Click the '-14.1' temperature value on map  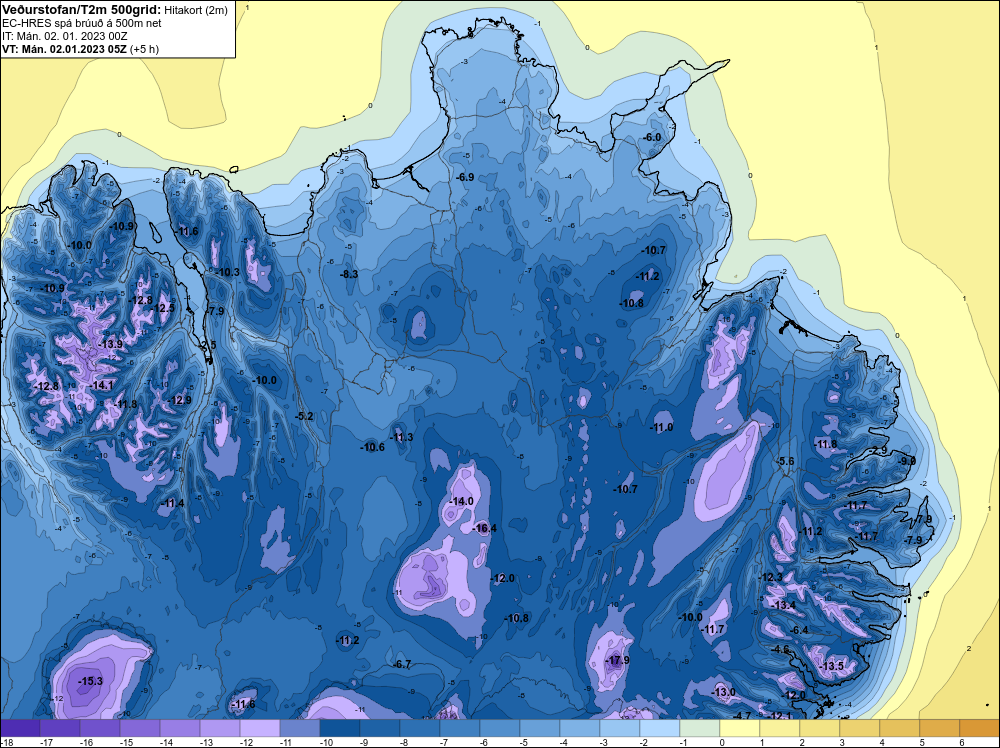pyautogui.click(x=101, y=385)
